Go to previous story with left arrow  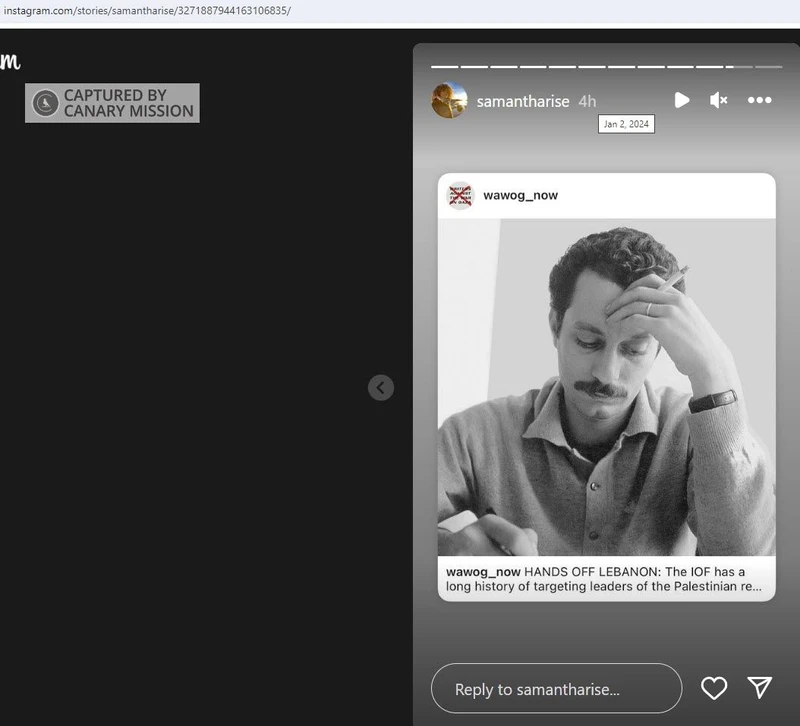tap(381, 387)
